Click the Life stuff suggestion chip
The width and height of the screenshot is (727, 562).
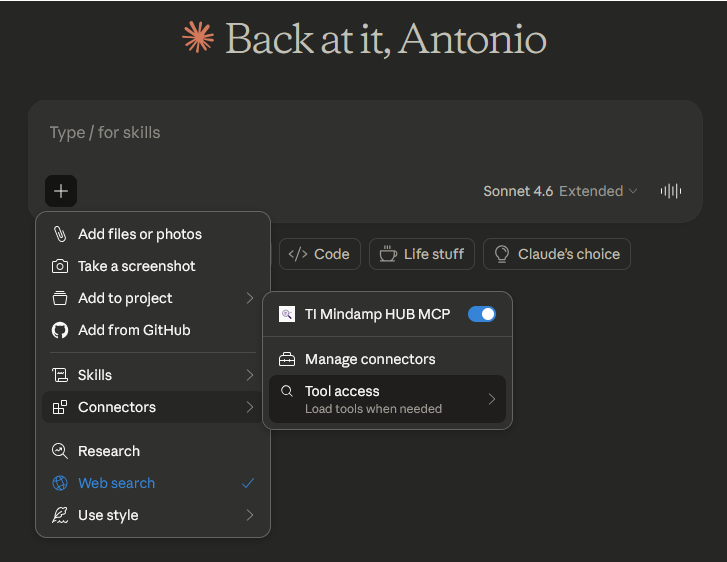click(x=421, y=254)
